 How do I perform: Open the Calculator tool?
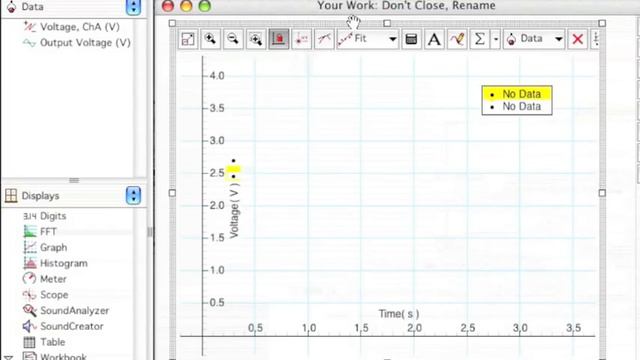point(411,39)
